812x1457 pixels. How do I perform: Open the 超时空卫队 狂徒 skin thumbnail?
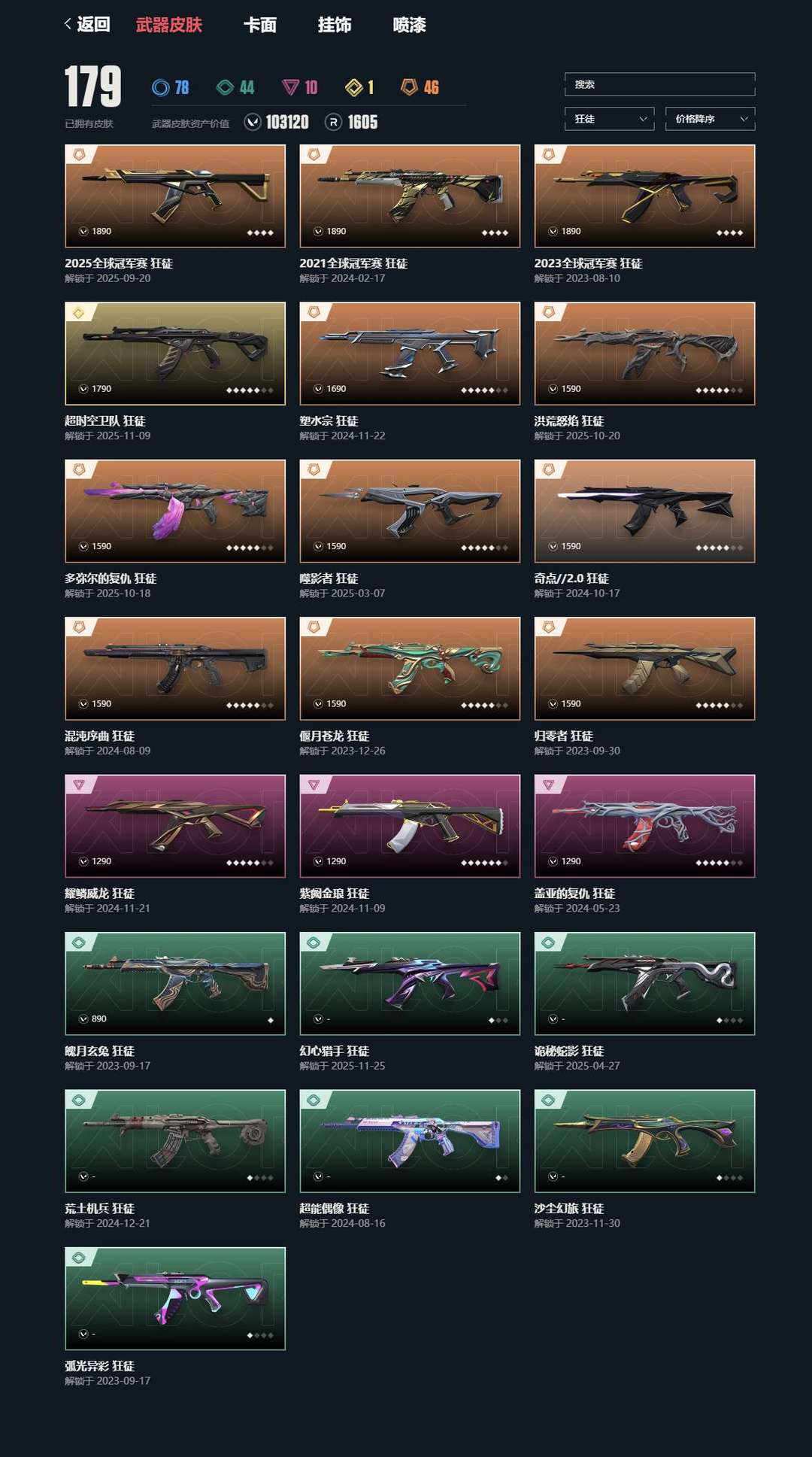(175, 354)
